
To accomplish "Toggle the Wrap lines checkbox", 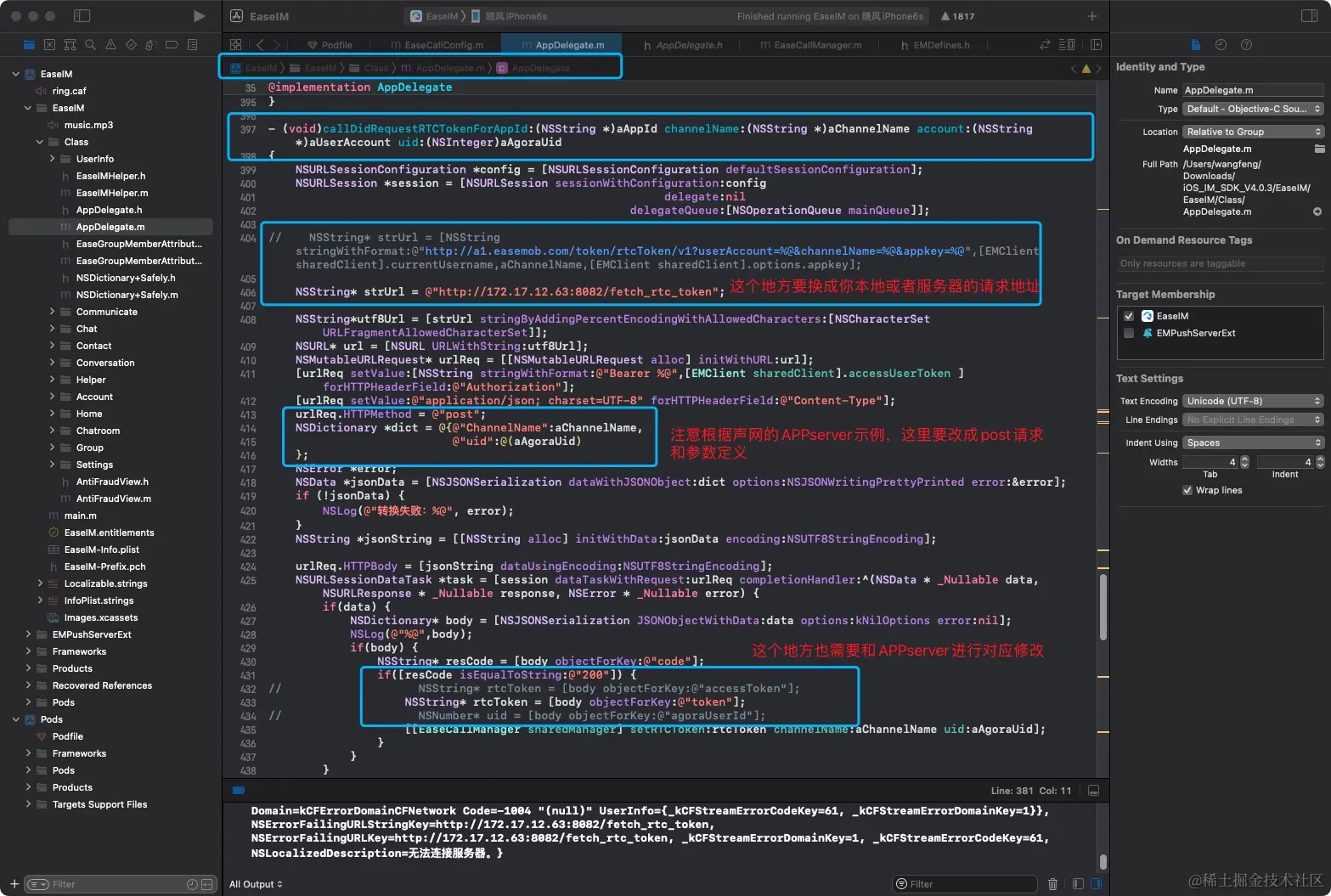I will pyautogui.click(x=1187, y=490).
